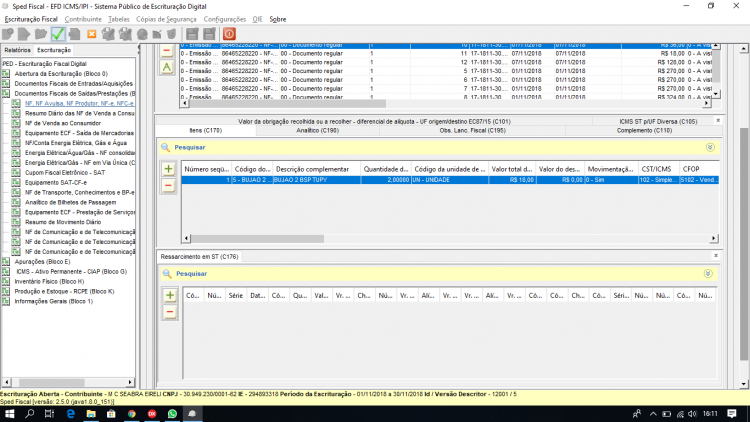Select Produção e Estoque - RCPE (Bloco K)
This screenshot has width=750, height=422.
tap(64, 291)
